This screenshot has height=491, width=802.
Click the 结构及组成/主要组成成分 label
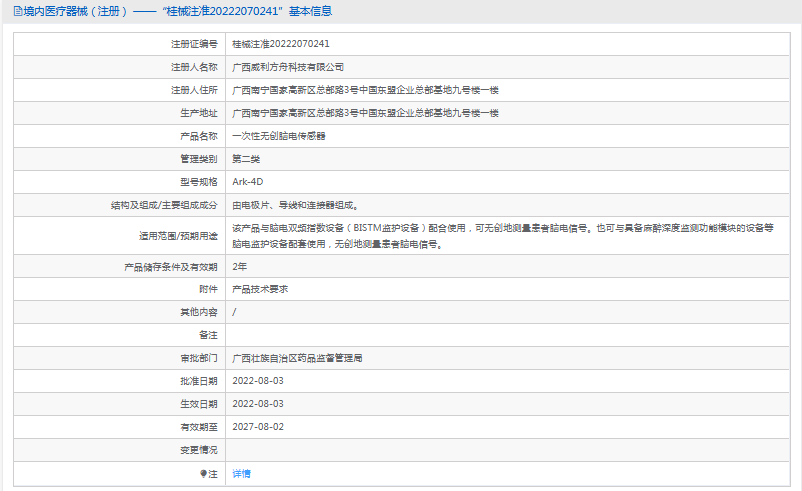pos(164,205)
